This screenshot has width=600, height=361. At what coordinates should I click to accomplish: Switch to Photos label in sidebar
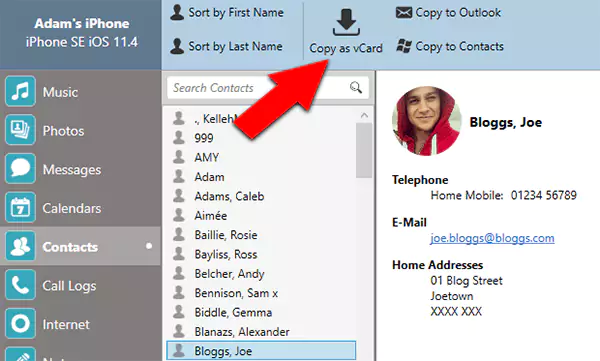point(63,131)
